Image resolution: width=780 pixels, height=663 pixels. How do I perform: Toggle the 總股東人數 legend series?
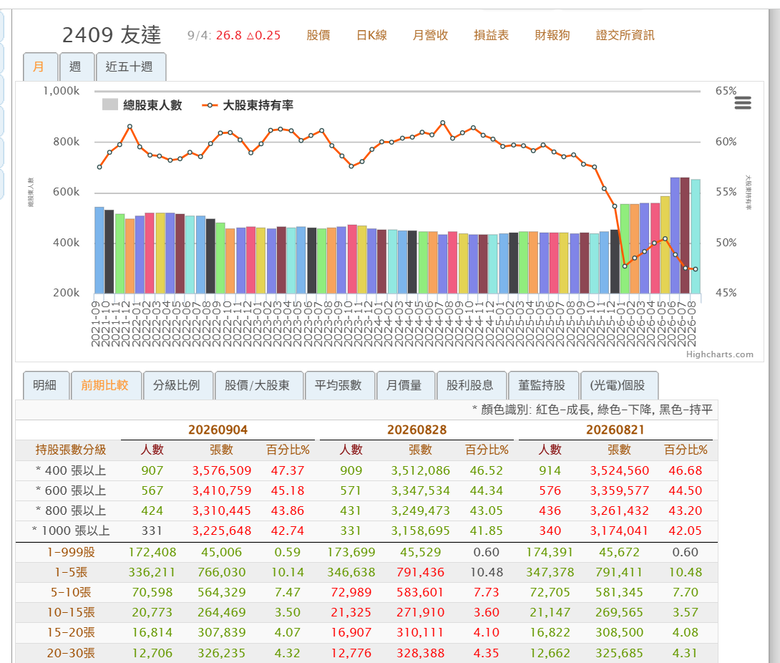(x=142, y=105)
